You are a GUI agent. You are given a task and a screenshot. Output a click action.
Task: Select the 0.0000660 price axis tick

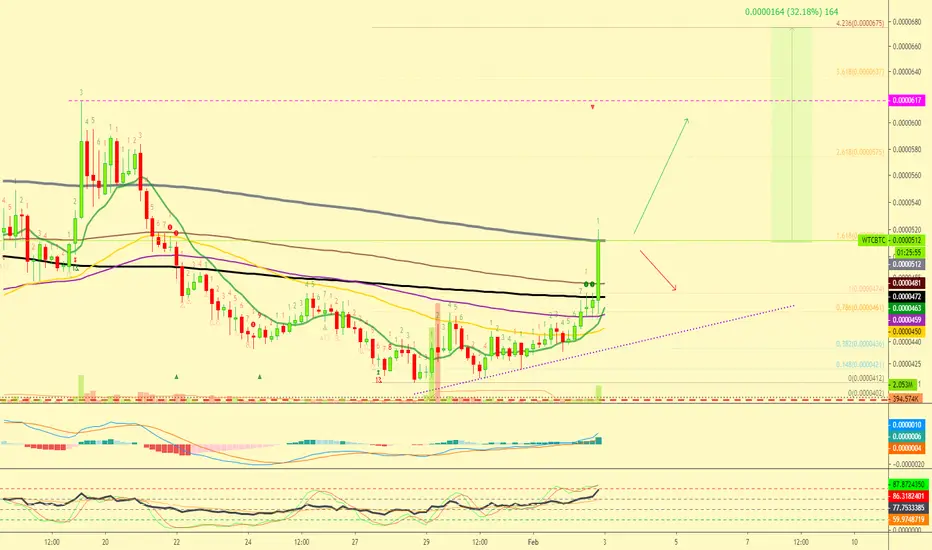point(906,46)
